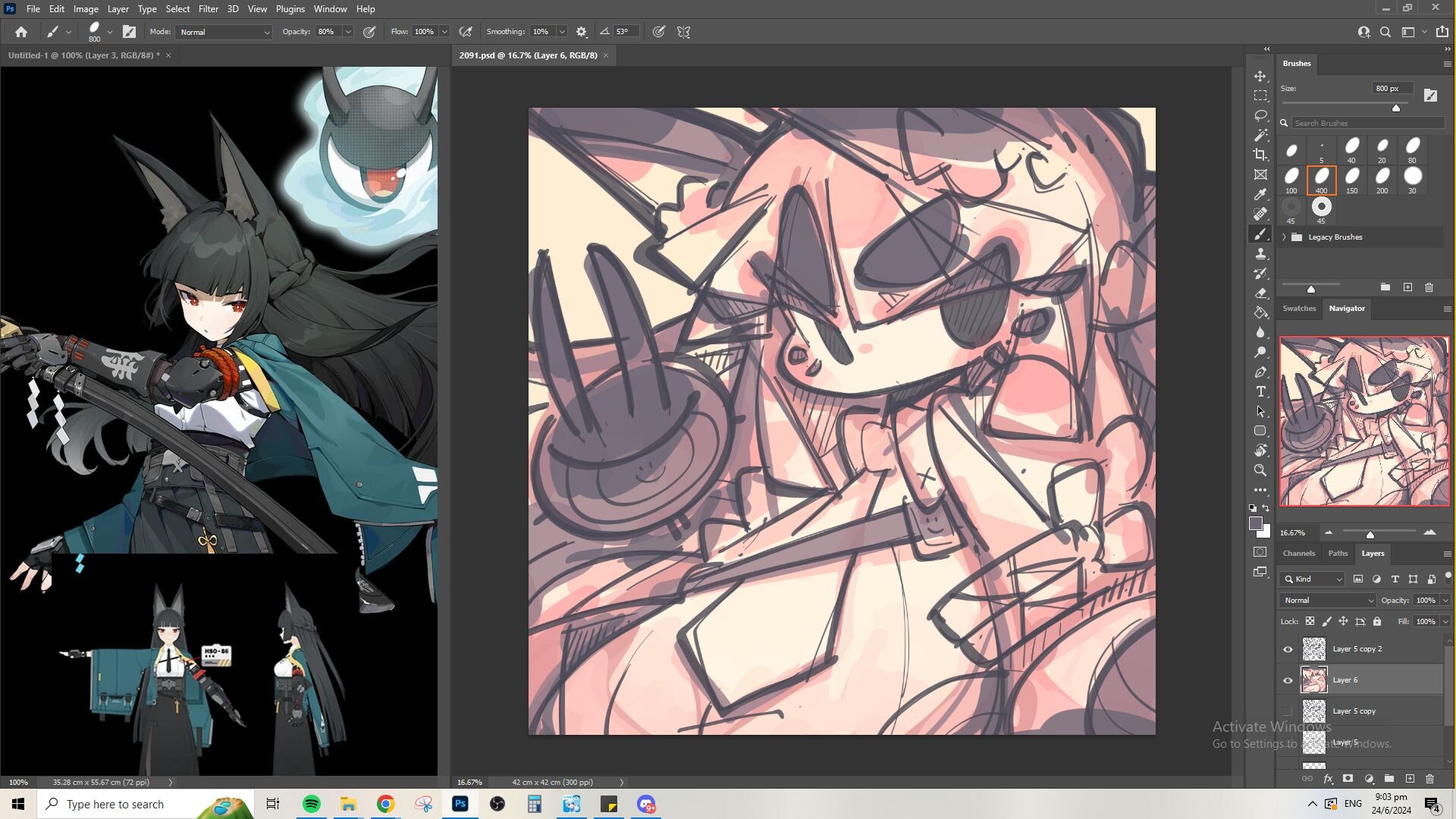Expand the Legacy Brushes folder
The height and width of the screenshot is (819, 1456).
click(x=1285, y=237)
